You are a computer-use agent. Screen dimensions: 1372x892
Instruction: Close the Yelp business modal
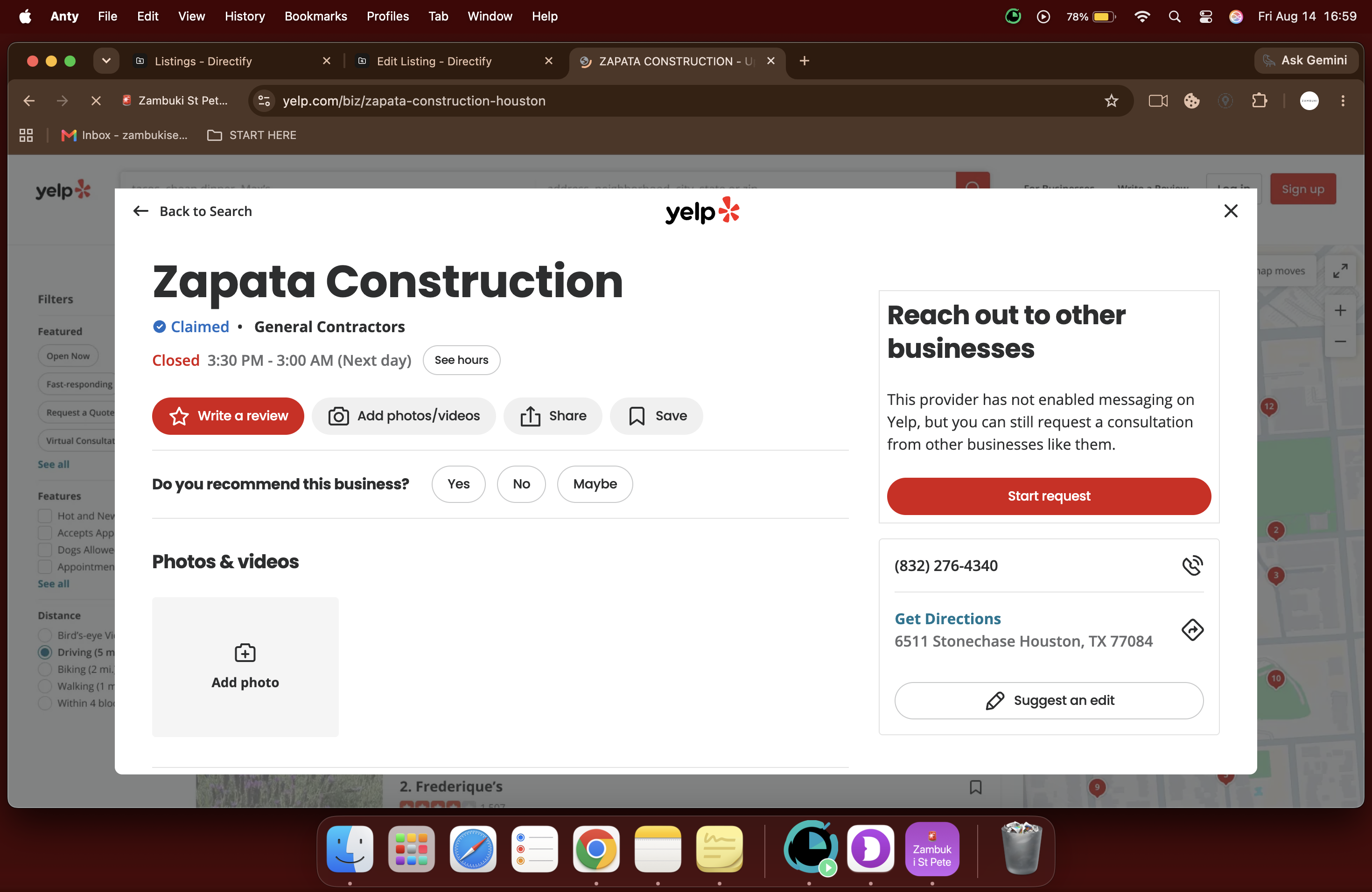pyautogui.click(x=1231, y=211)
